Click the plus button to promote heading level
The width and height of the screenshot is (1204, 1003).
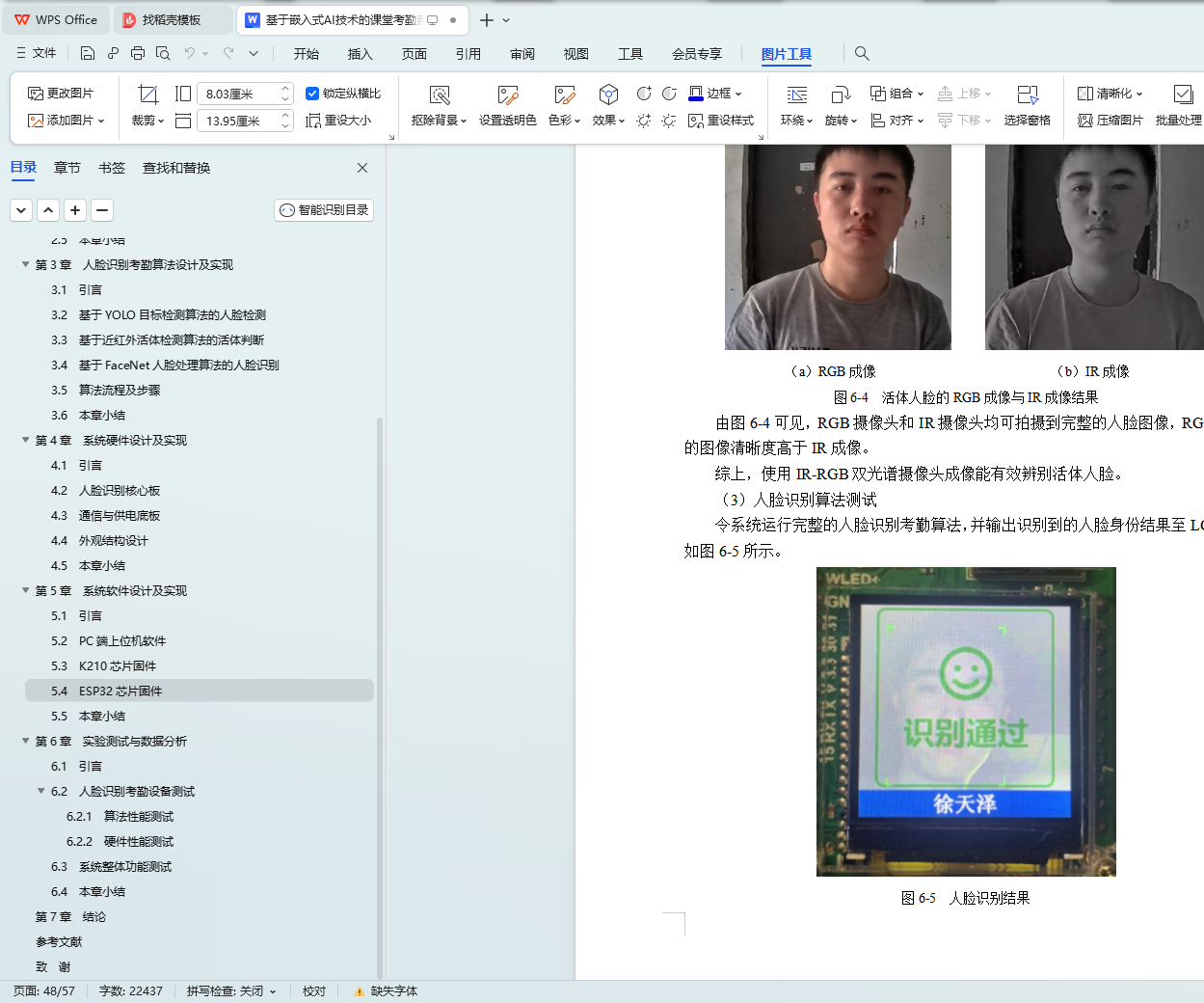(75, 209)
